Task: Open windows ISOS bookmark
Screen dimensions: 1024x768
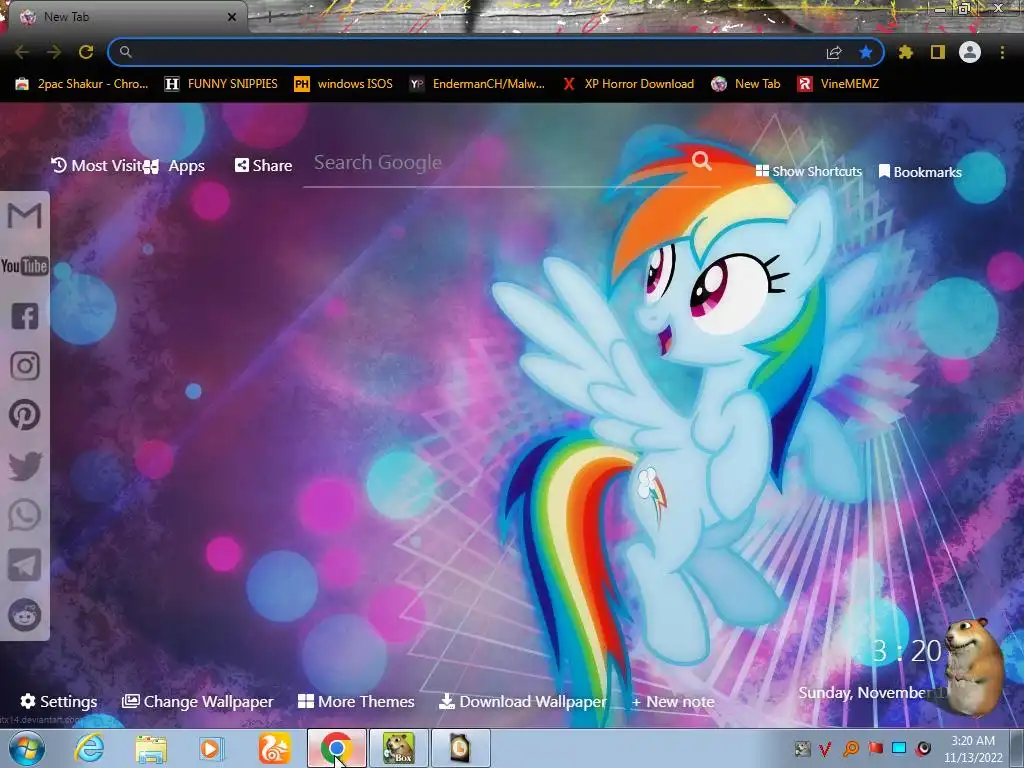Action: [344, 84]
